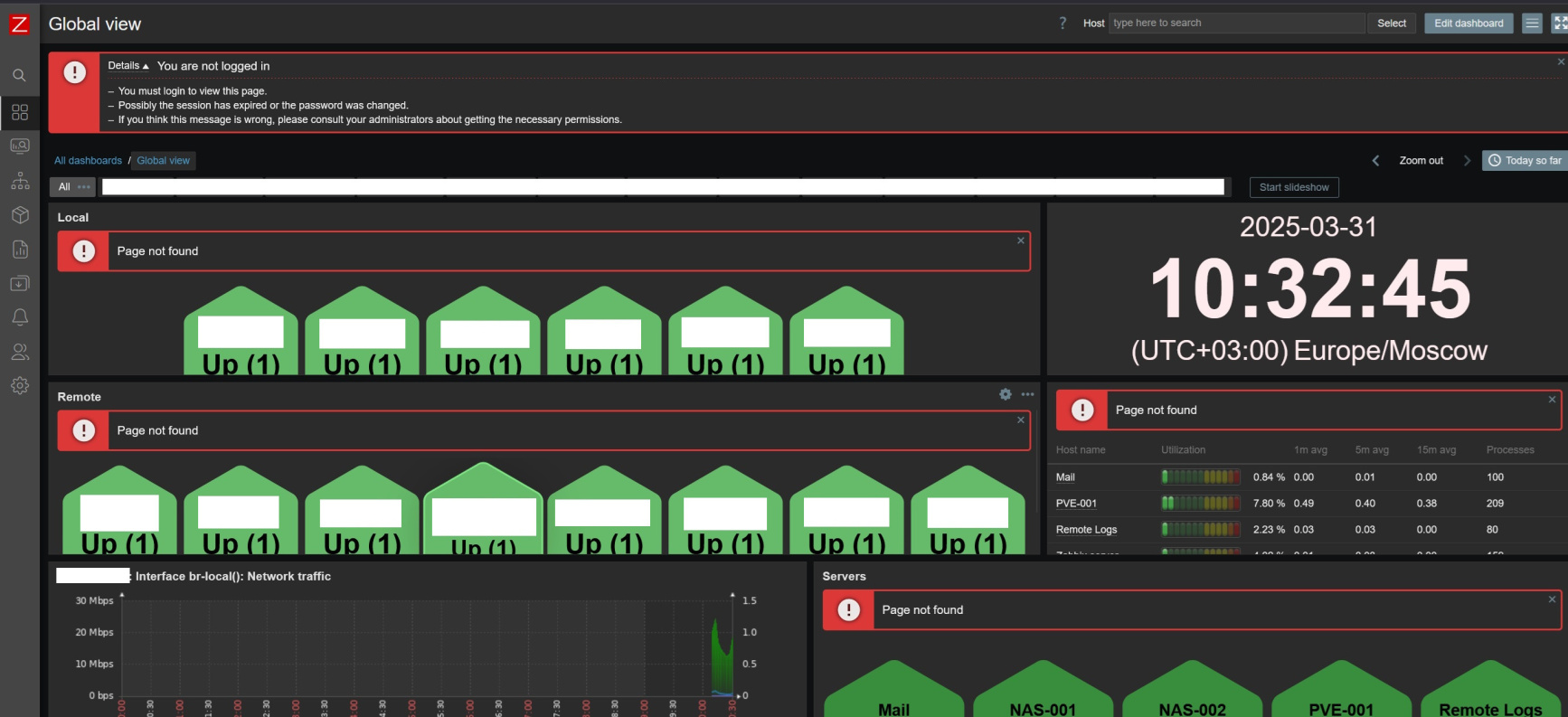Open the Dashboards section in sidebar

[x=20, y=112]
